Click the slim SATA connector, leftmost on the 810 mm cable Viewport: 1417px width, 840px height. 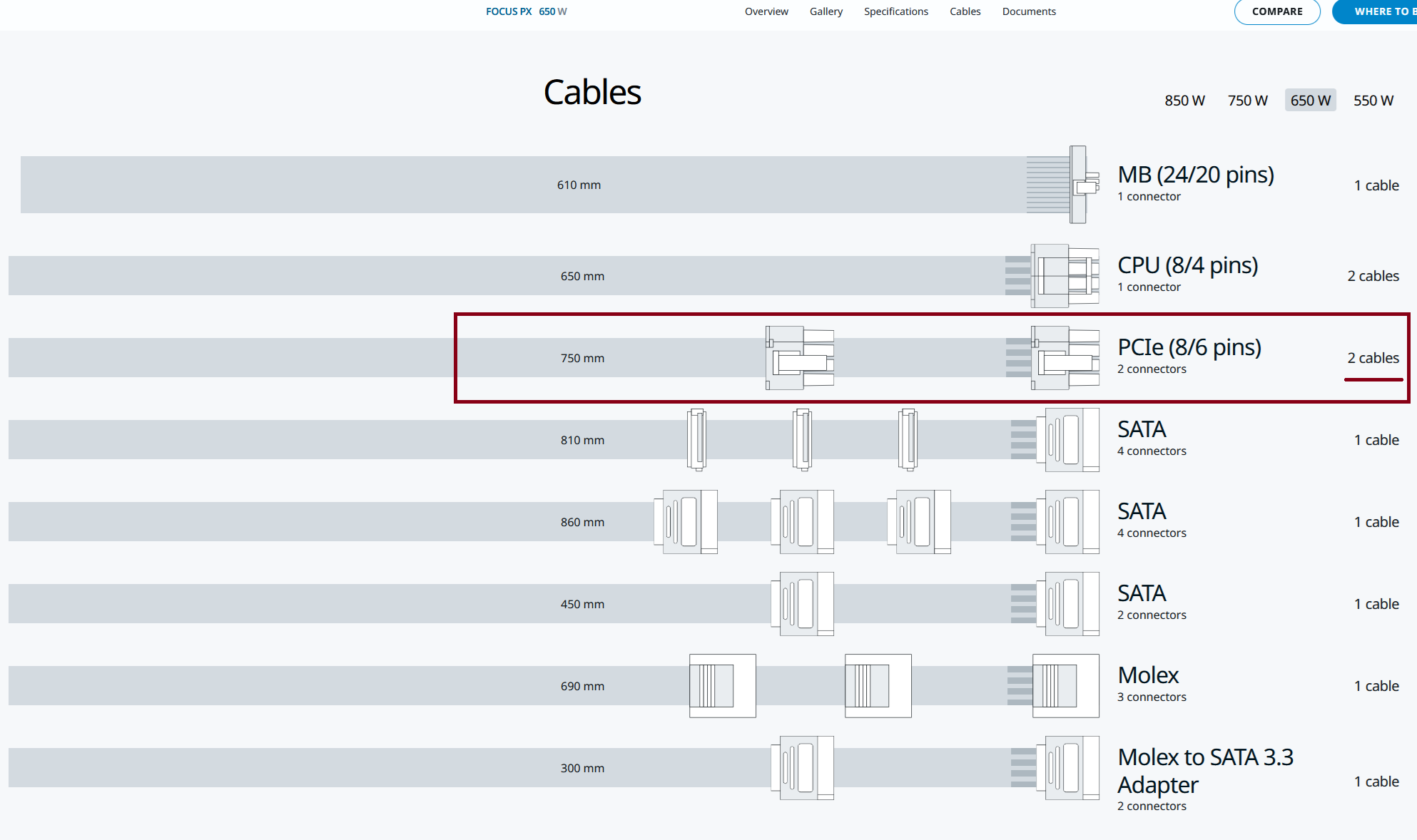[696, 440]
